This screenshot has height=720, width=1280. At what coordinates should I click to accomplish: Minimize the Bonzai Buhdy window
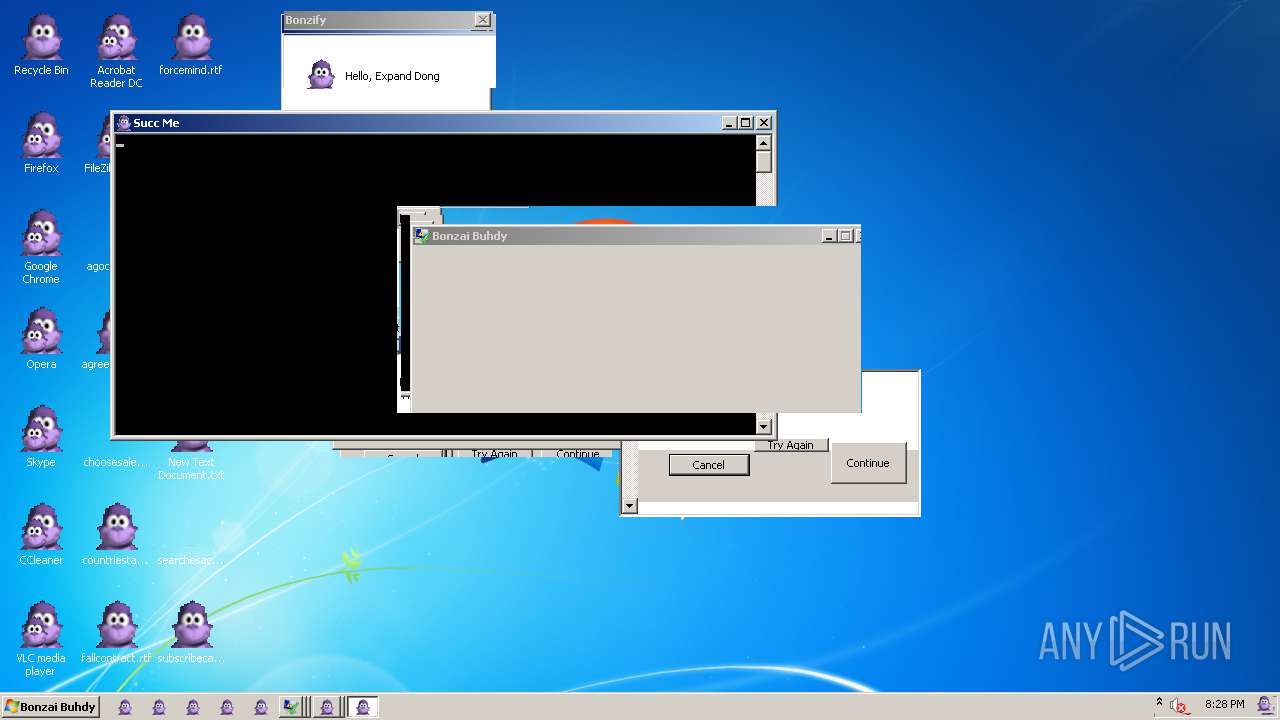[829, 236]
